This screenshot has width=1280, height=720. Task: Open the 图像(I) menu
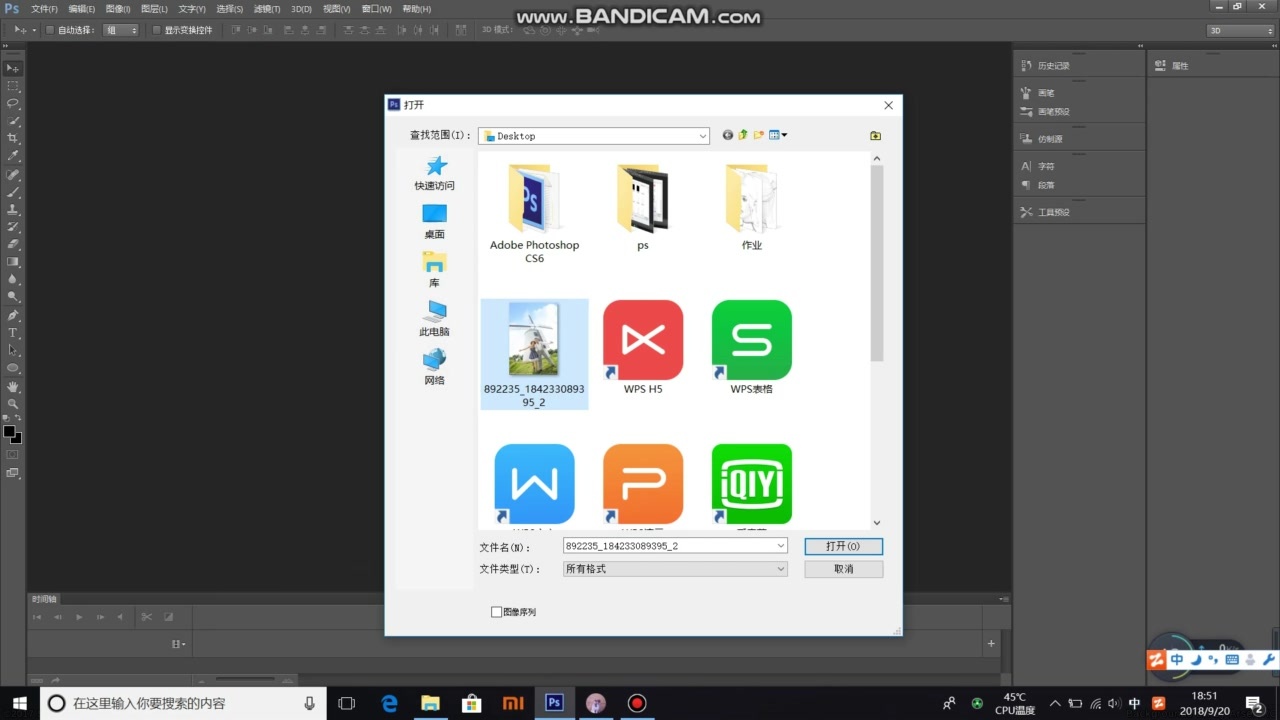point(118,9)
